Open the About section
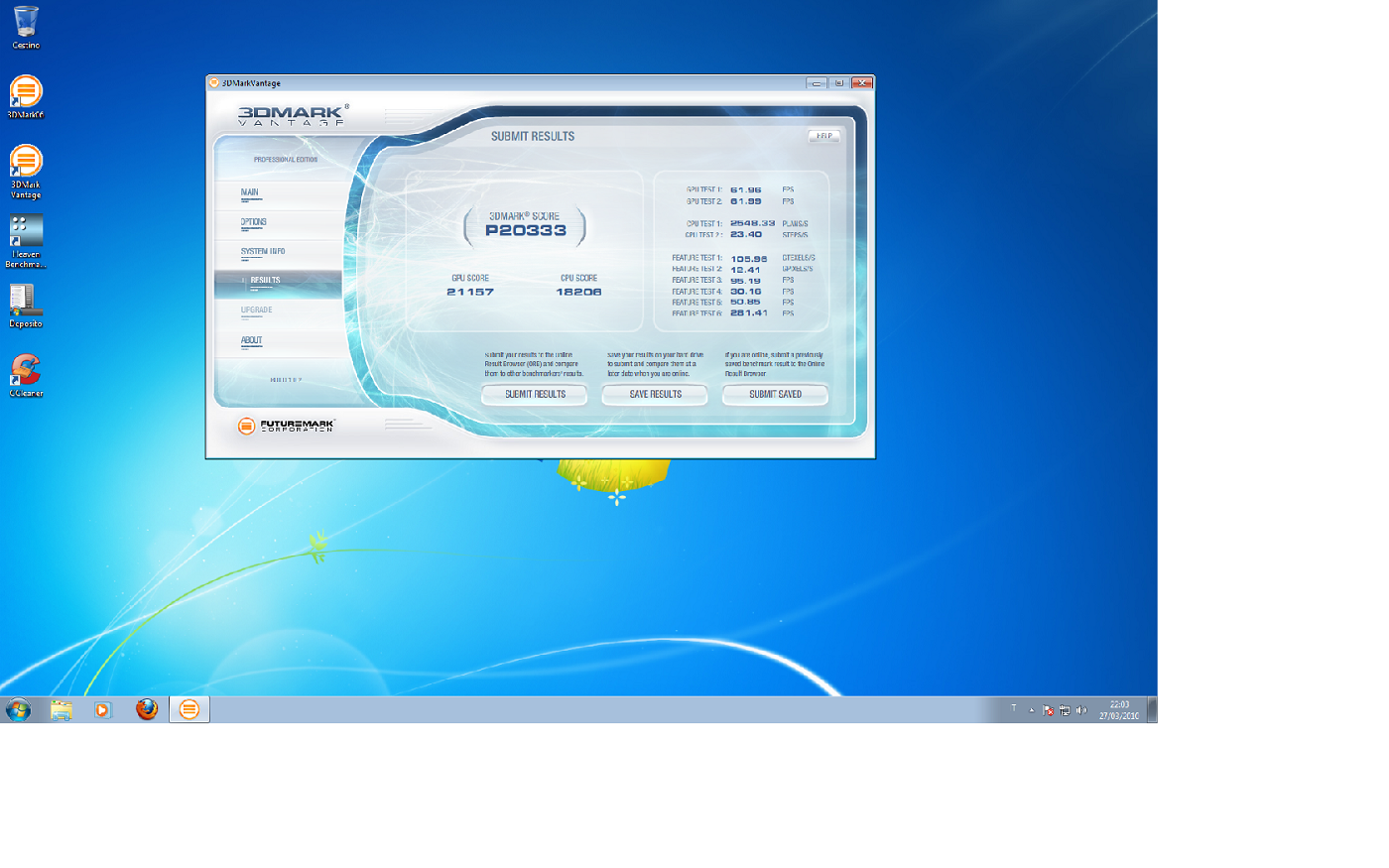Screen dimensions: 1389x868 click(x=252, y=341)
